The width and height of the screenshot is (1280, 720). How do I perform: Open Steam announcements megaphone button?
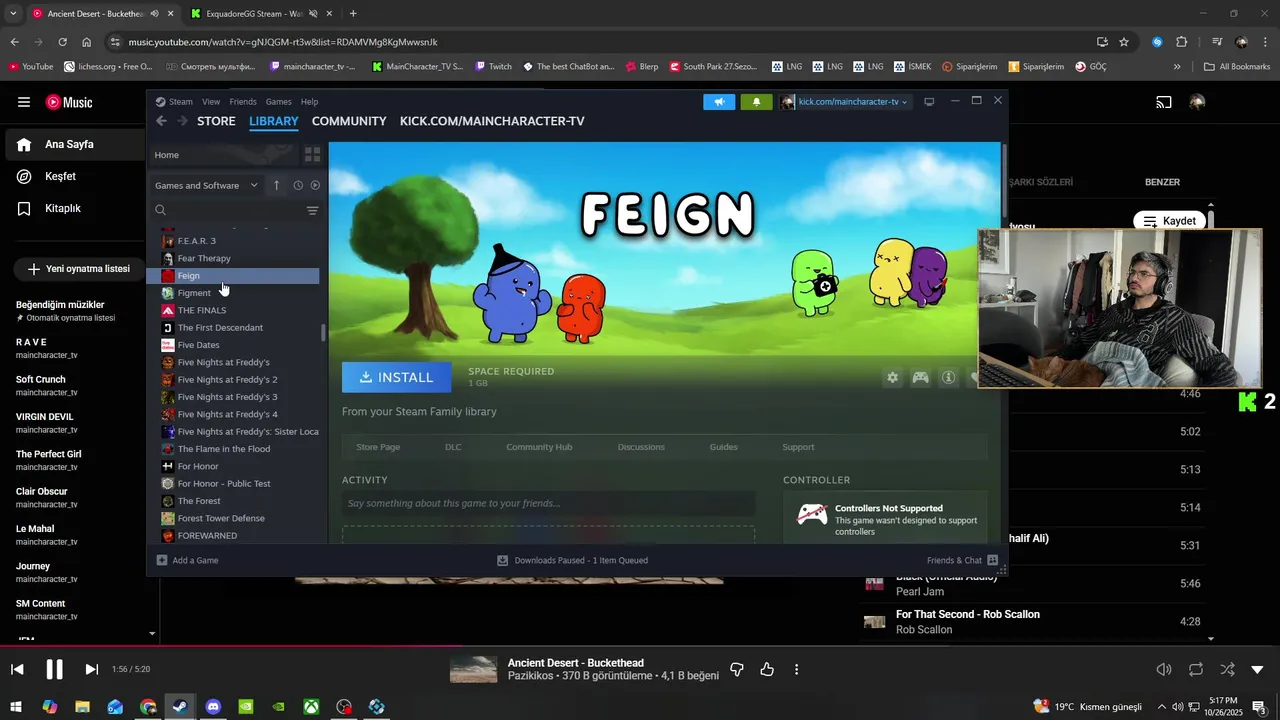coord(719,102)
